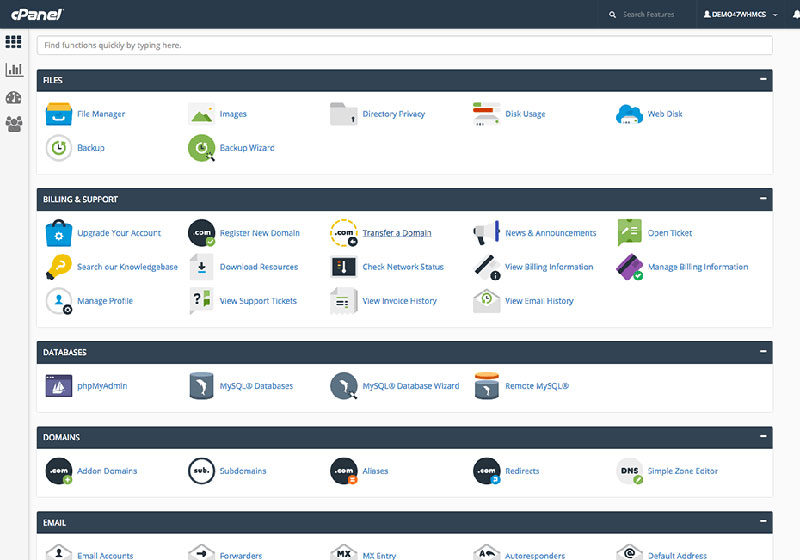
Task: Click the phpMyAdmin link
Action: [x=102, y=386]
